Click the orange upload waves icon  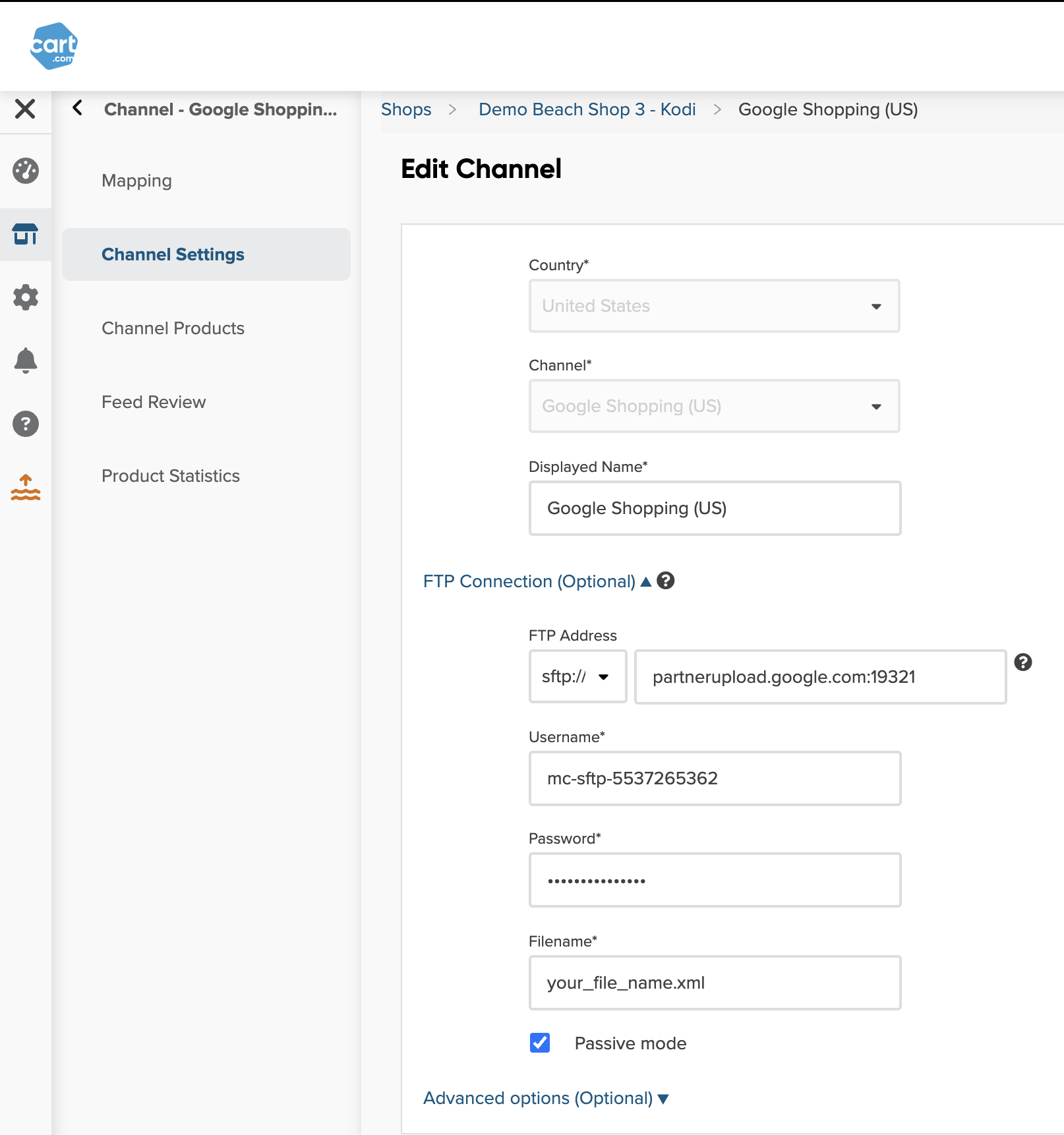click(x=26, y=487)
